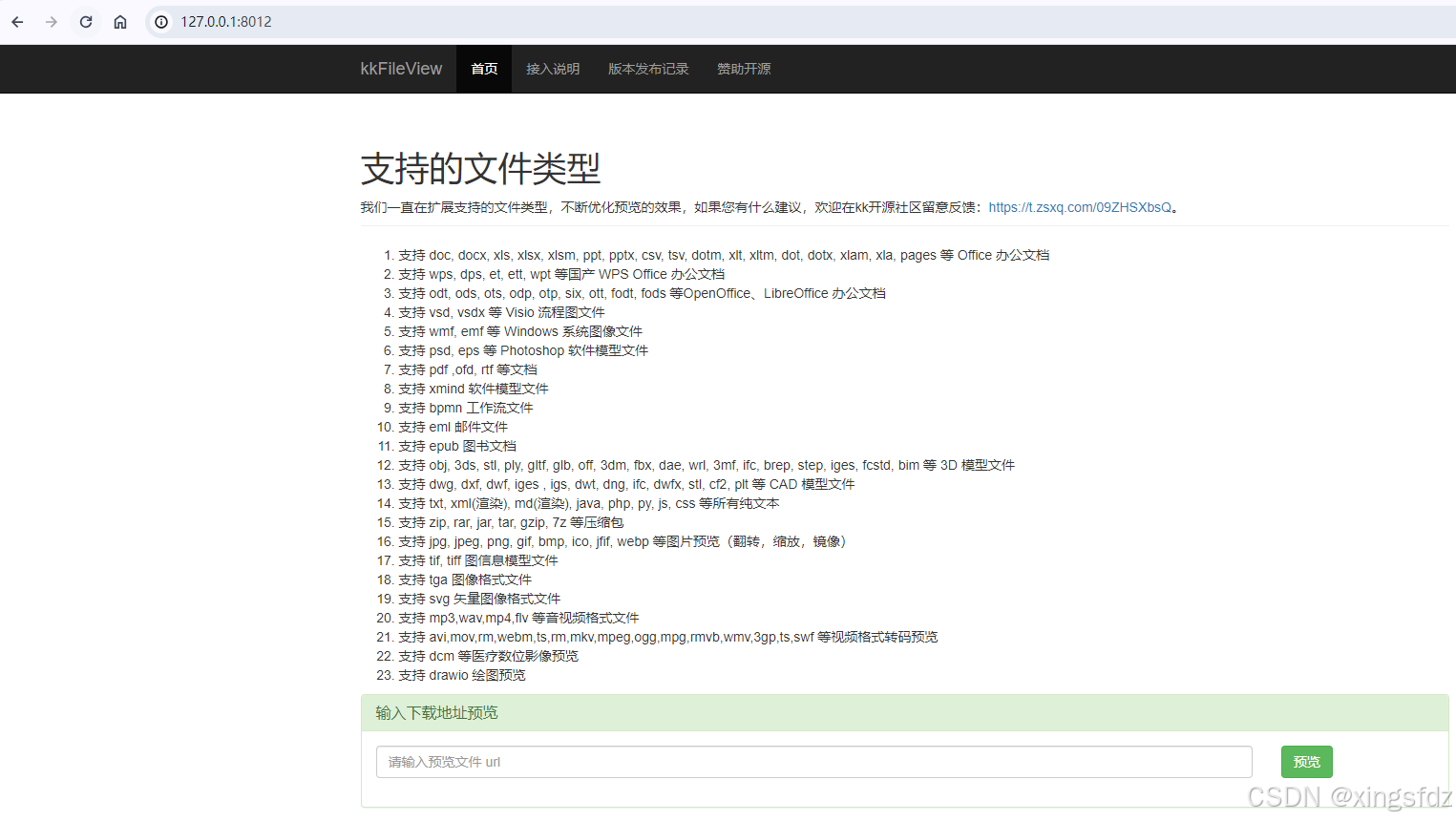This screenshot has height=822, width=1456.
Task: Select the 输入下载地址预览 panel heading
Action: click(436, 713)
